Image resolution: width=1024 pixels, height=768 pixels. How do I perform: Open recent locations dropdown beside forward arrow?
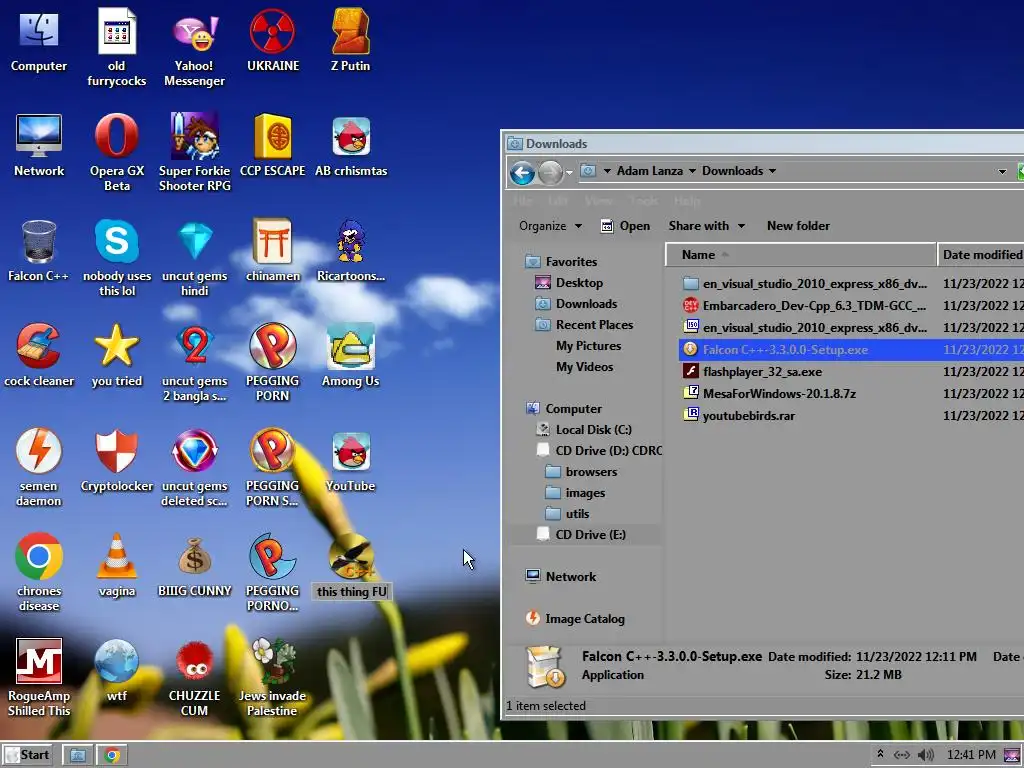(569, 172)
